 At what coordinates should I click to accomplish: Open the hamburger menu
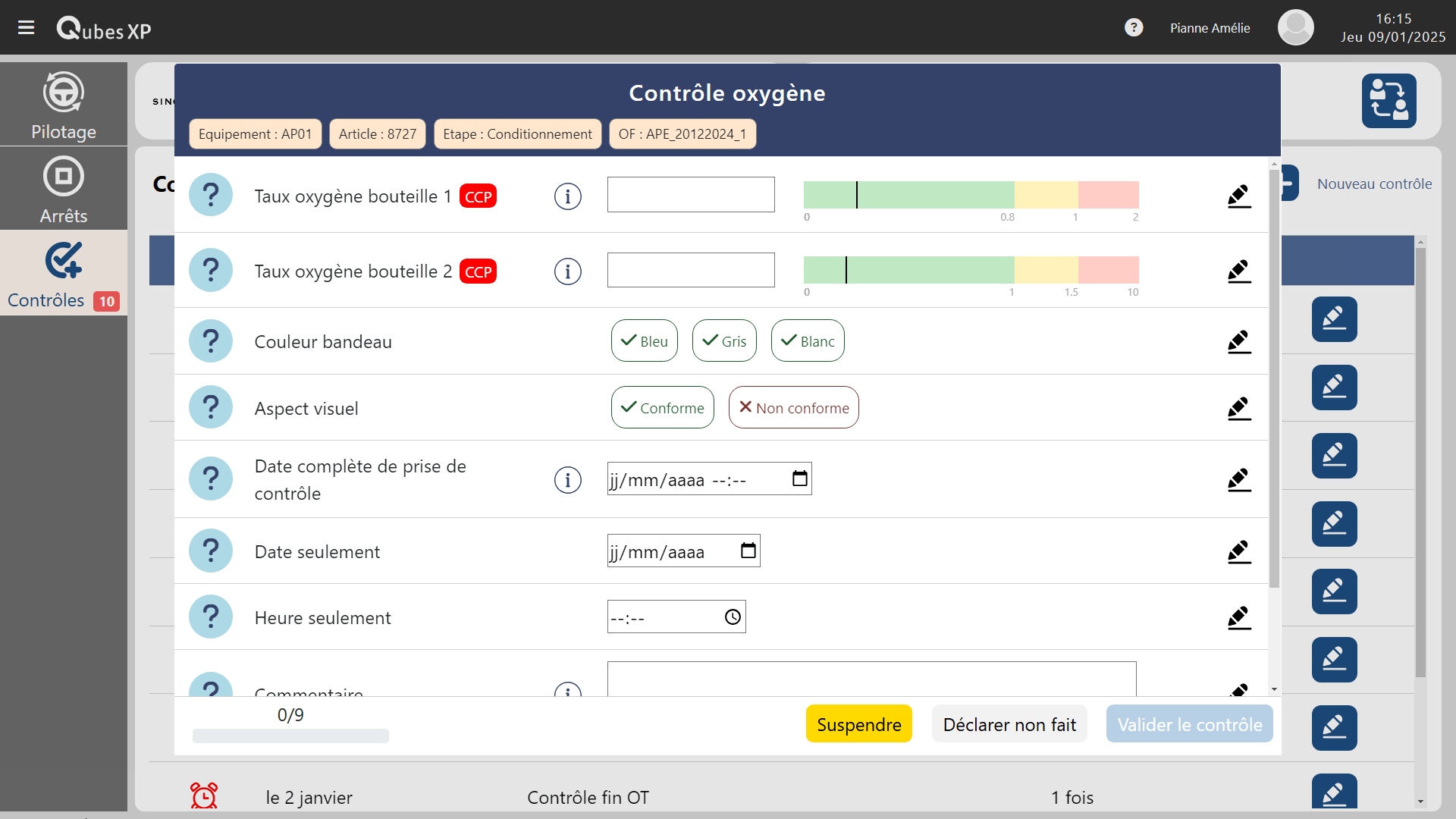coord(26,28)
